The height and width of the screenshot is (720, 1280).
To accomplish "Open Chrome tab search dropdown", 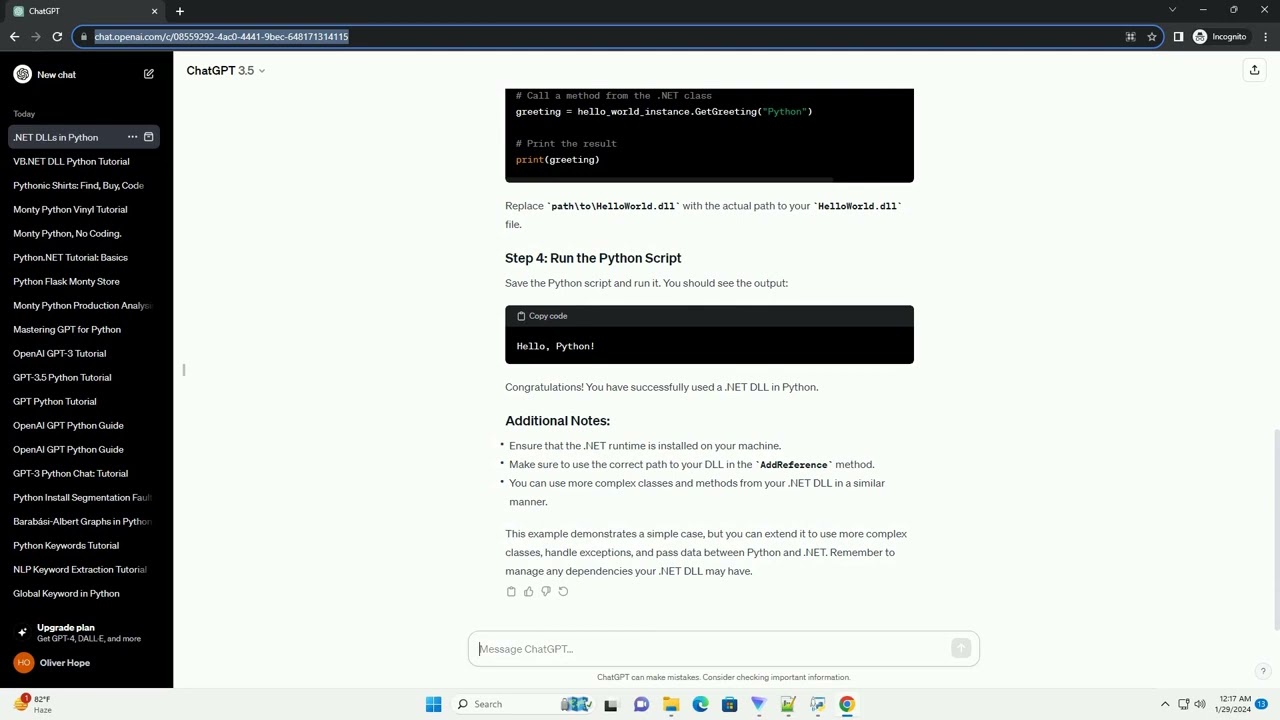I will pyautogui.click(x=1172, y=10).
